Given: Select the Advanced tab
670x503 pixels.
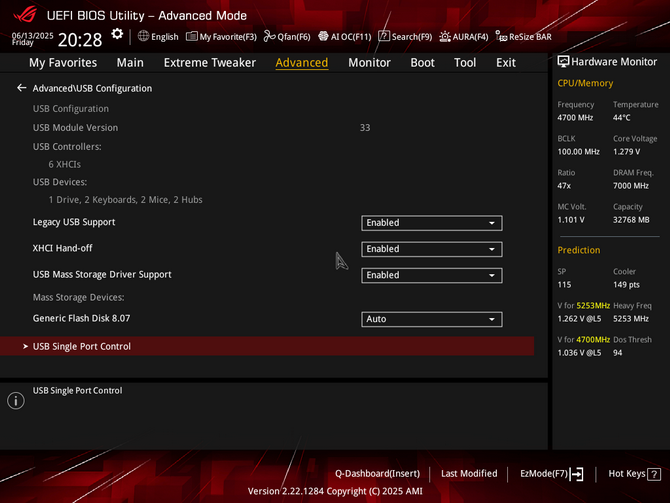Looking at the screenshot, I should (302, 63).
